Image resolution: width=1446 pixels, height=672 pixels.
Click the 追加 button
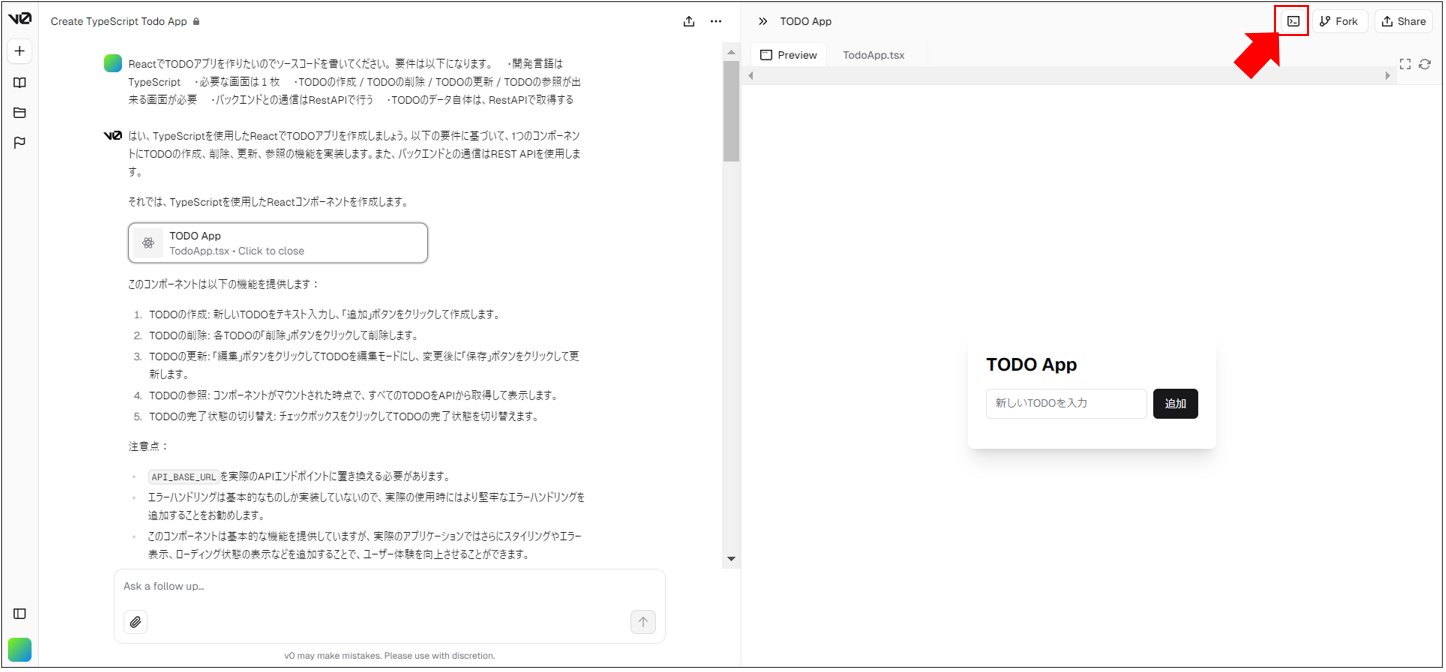pyautogui.click(x=1175, y=404)
